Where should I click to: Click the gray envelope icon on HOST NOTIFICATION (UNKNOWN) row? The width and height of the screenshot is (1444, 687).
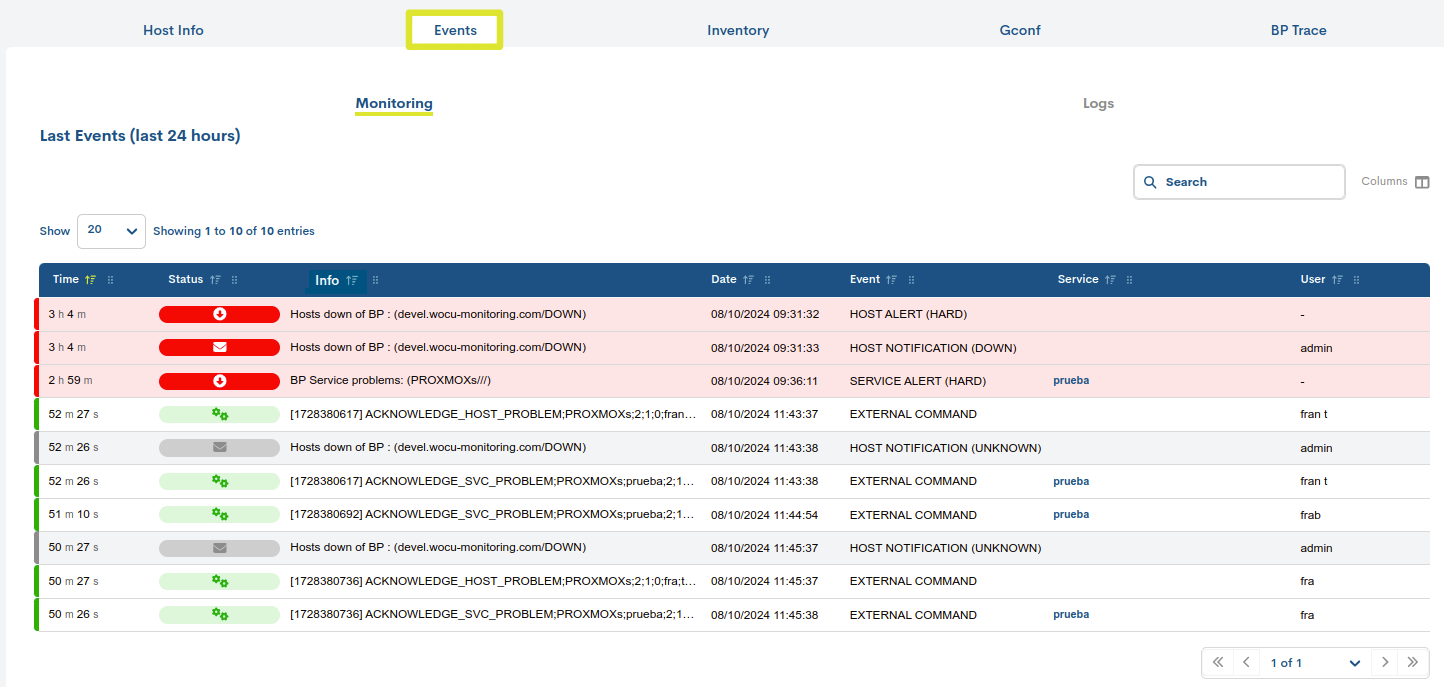219,447
